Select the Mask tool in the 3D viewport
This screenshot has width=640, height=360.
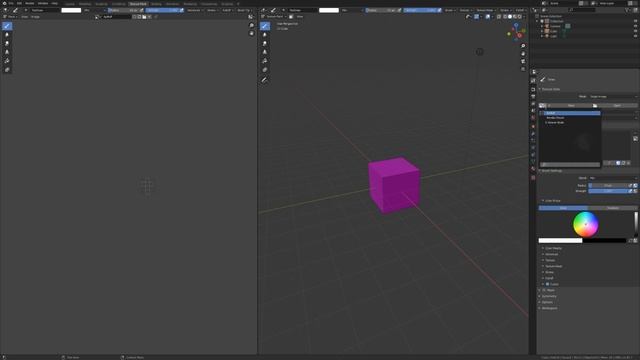click(x=265, y=70)
